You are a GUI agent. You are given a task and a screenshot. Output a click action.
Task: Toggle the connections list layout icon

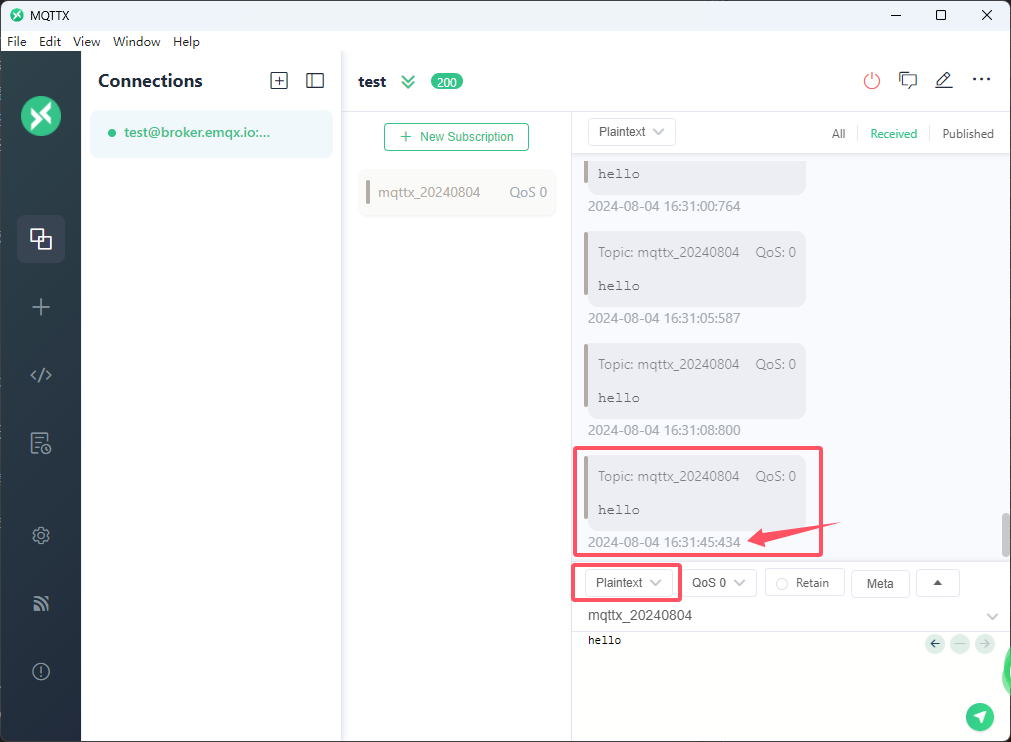tap(315, 81)
